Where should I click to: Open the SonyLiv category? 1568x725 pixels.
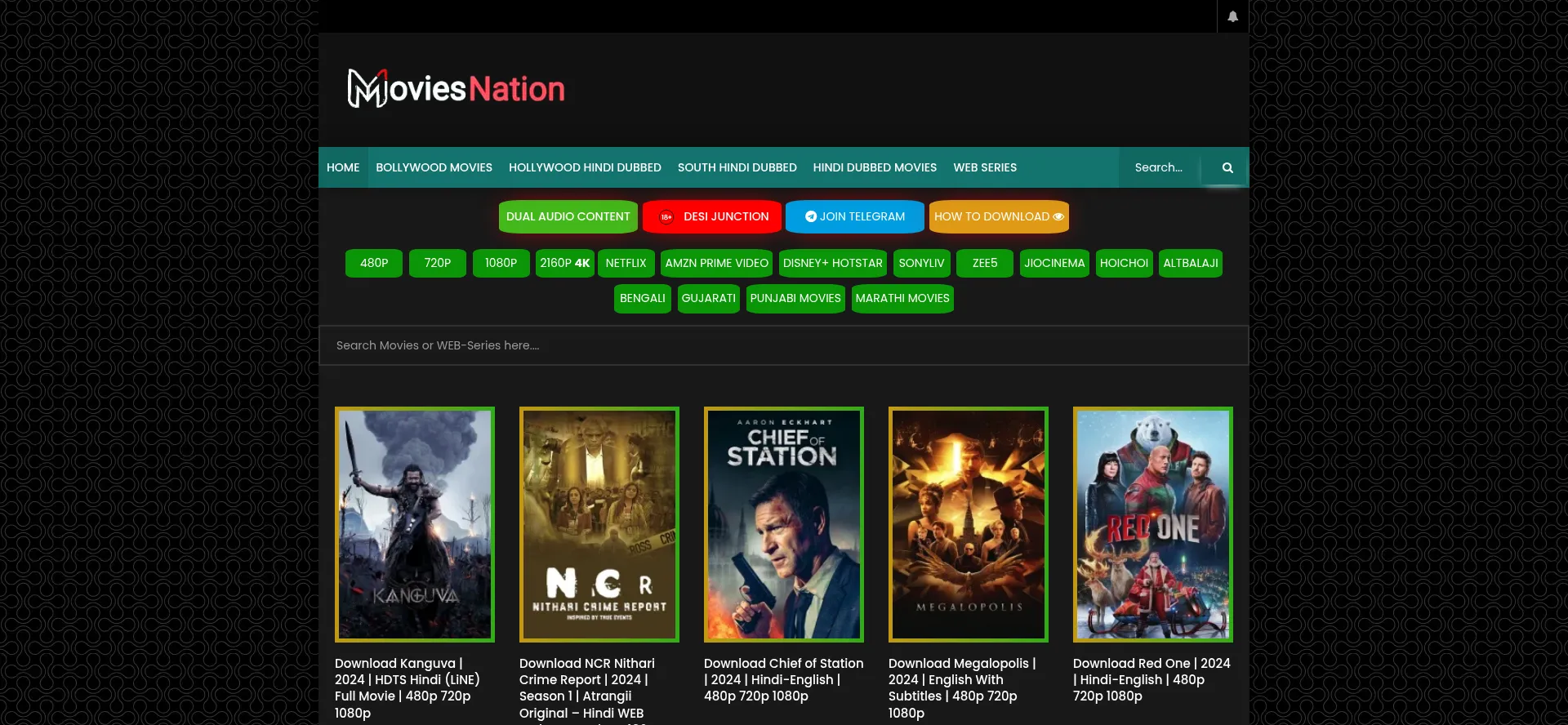[922, 263]
